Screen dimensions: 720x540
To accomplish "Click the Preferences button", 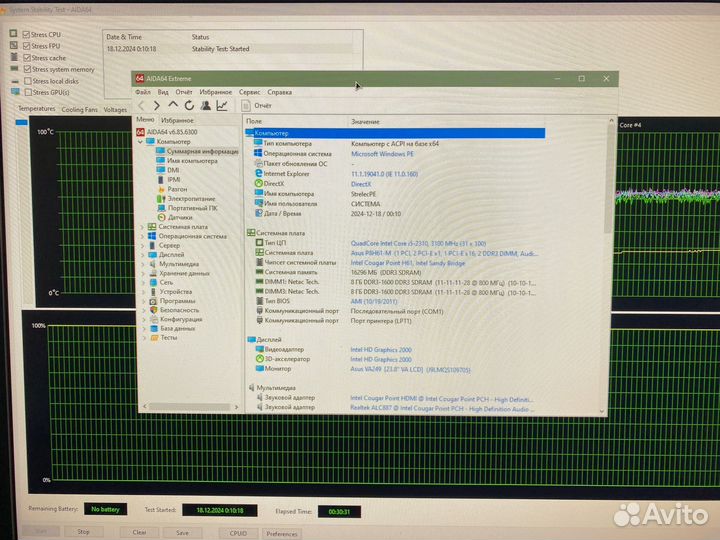I will [x=282, y=534].
